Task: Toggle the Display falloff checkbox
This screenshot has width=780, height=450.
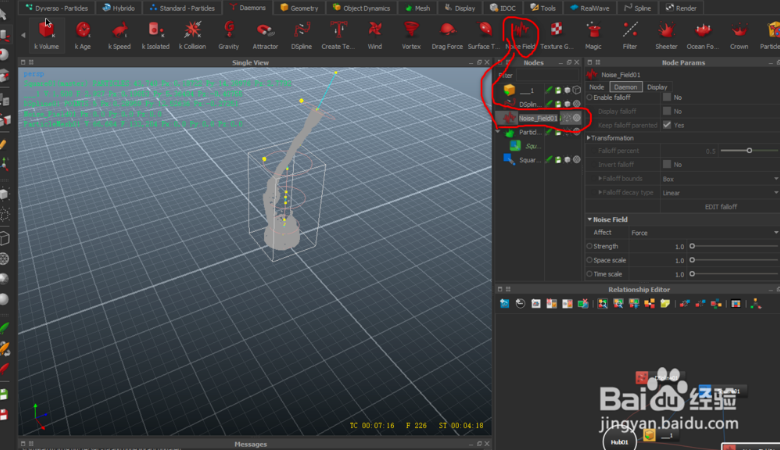Action: click(667, 111)
